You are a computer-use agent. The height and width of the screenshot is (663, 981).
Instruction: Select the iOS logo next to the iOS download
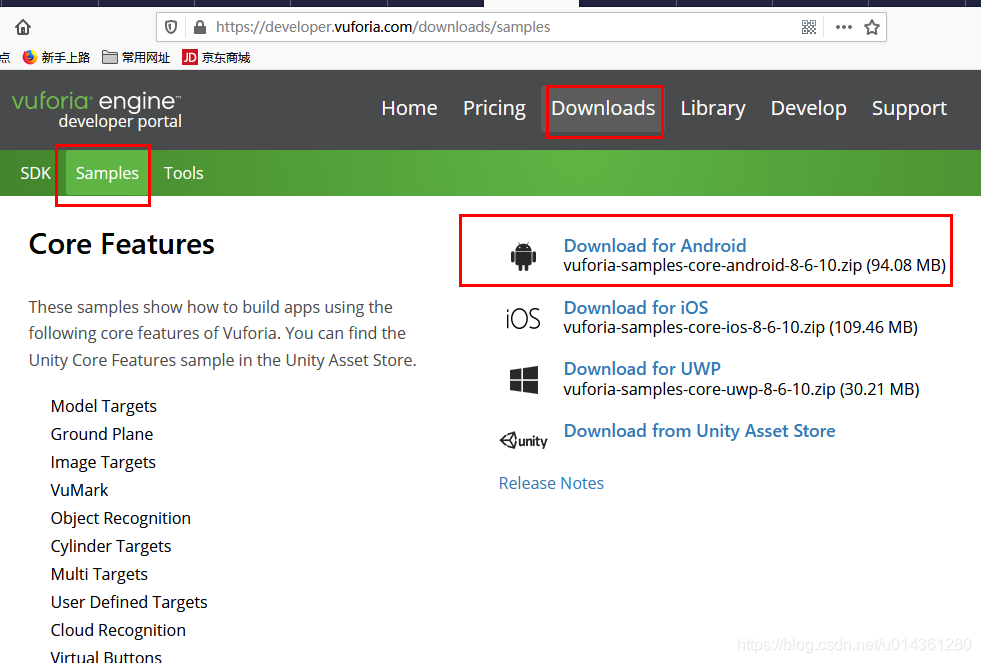click(x=521, y=317)
